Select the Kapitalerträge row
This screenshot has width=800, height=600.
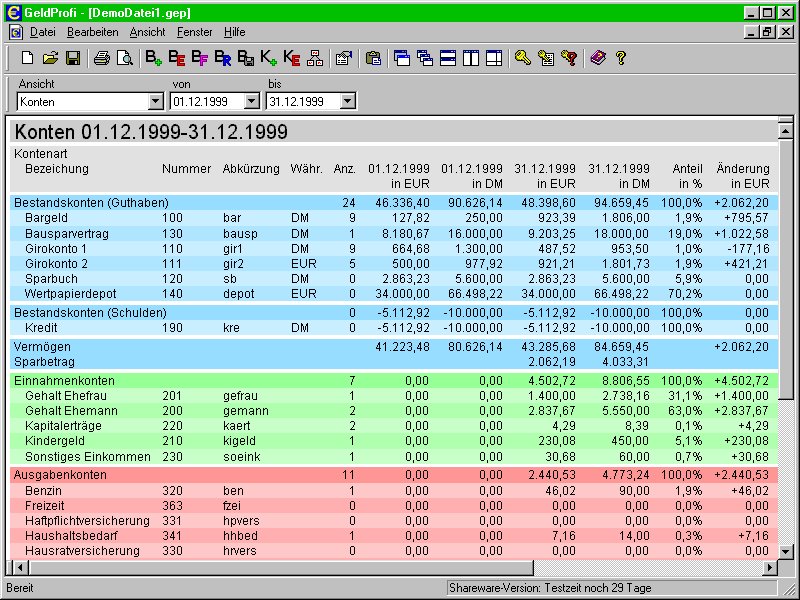(394, 426)
